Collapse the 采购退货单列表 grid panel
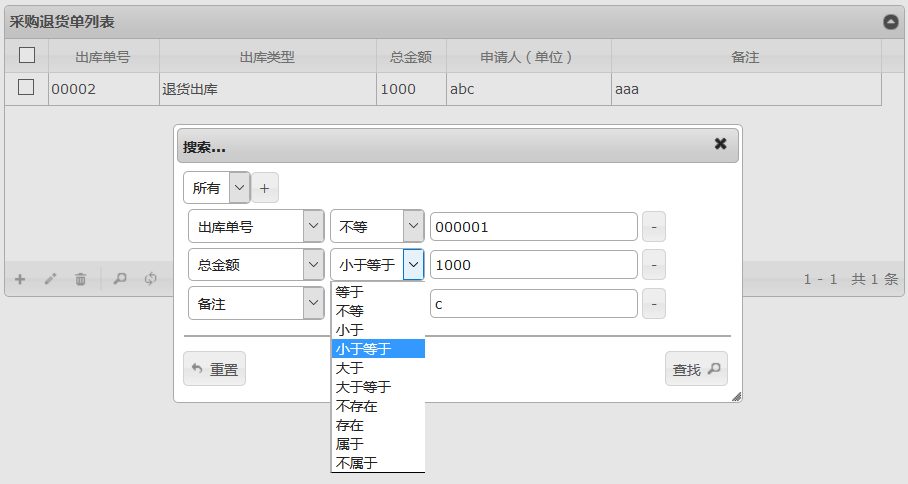The height and width of the screenshot is (484, 908). 891,22
